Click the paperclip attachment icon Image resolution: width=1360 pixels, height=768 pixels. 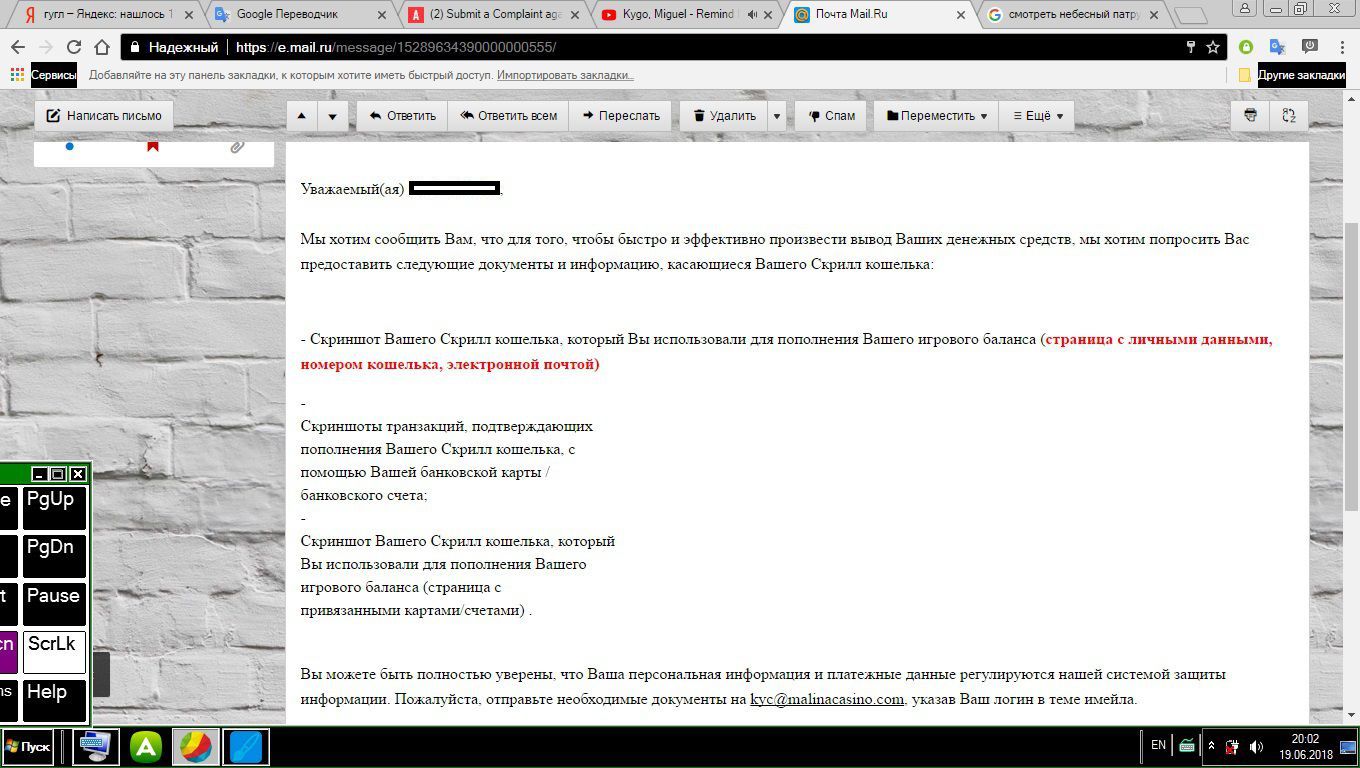tap(237, 147)
